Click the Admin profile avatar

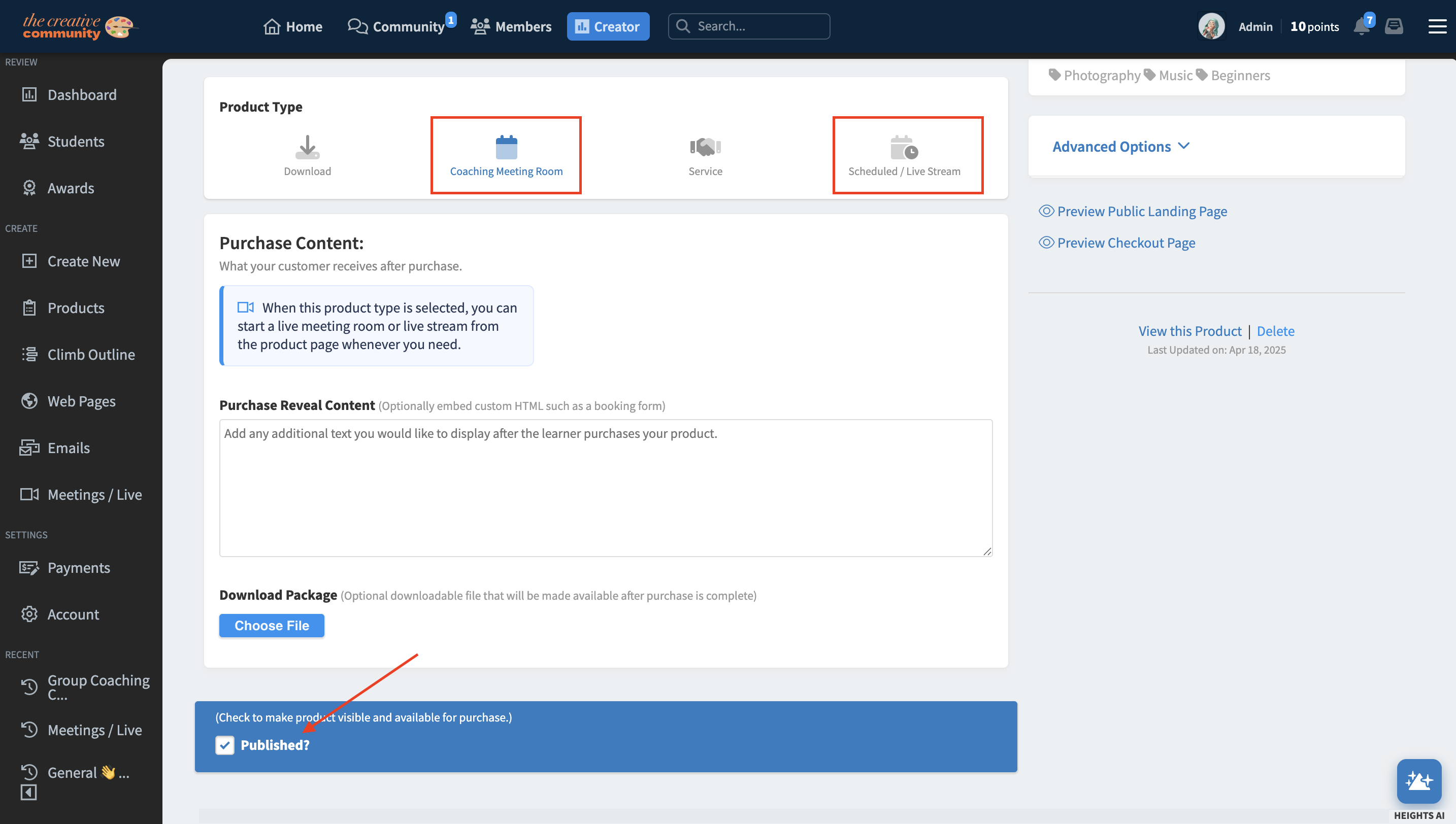[1211, 26]
